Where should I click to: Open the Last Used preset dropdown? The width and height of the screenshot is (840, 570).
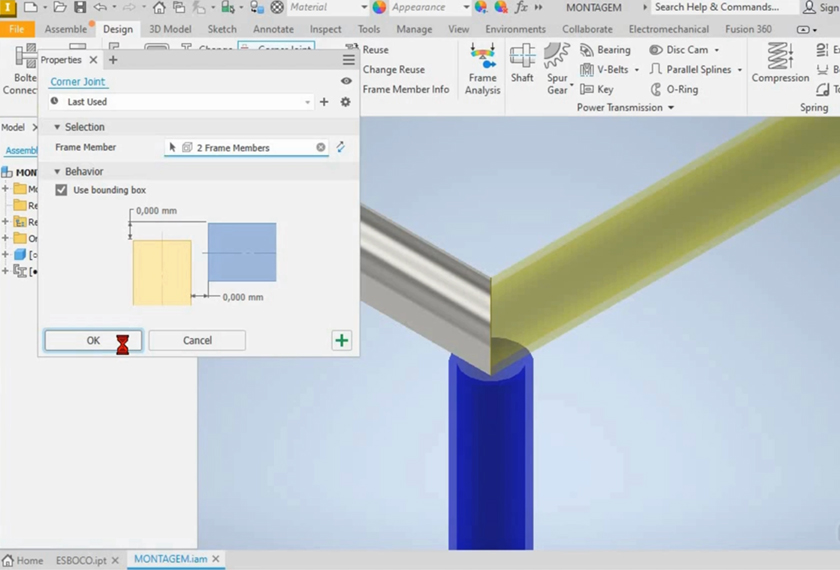tap(307, 102)
